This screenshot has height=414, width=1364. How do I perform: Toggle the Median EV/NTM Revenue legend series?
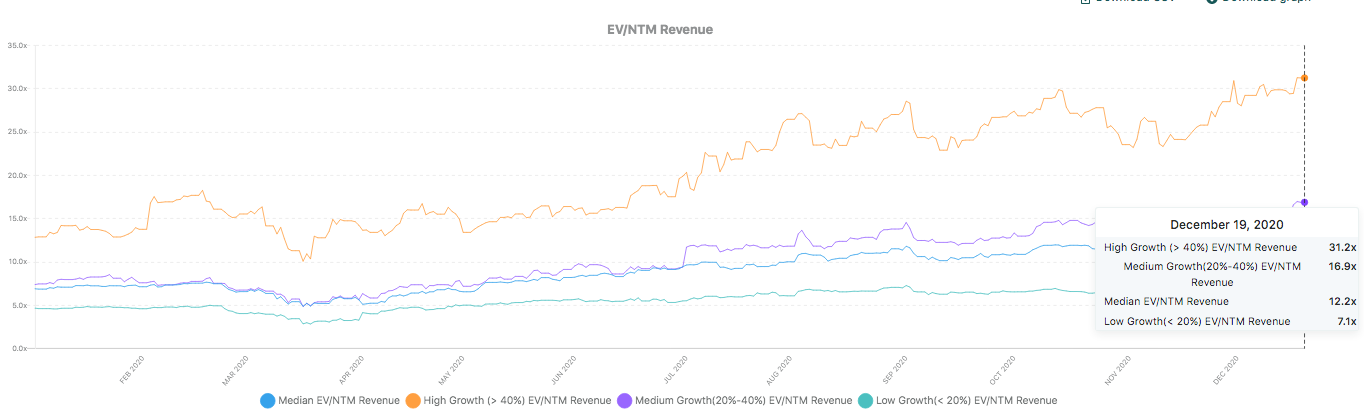pos(329,400)
